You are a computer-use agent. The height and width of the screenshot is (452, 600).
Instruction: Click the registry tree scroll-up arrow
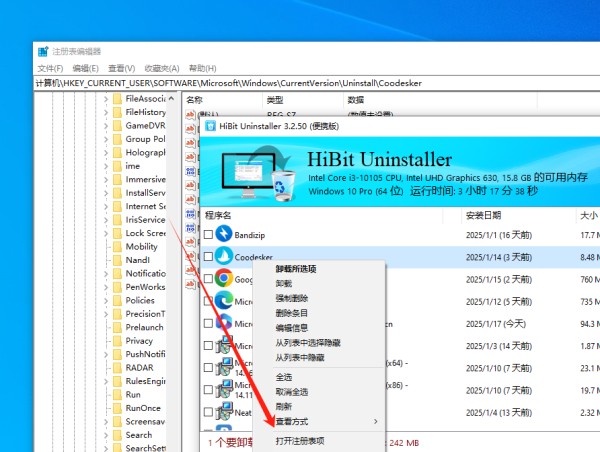click(x=171, y=99)
